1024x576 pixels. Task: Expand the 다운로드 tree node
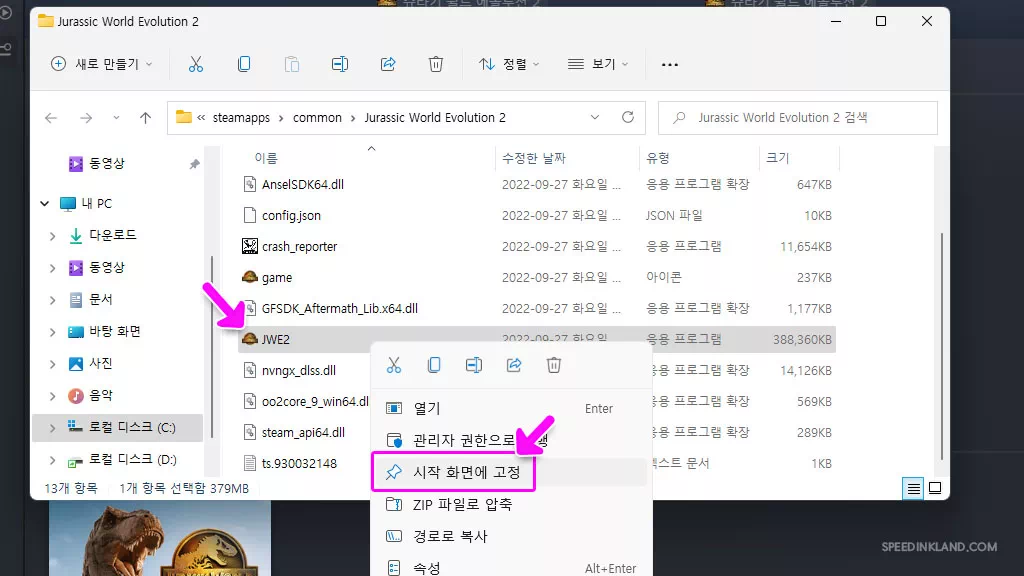point(52,236)
